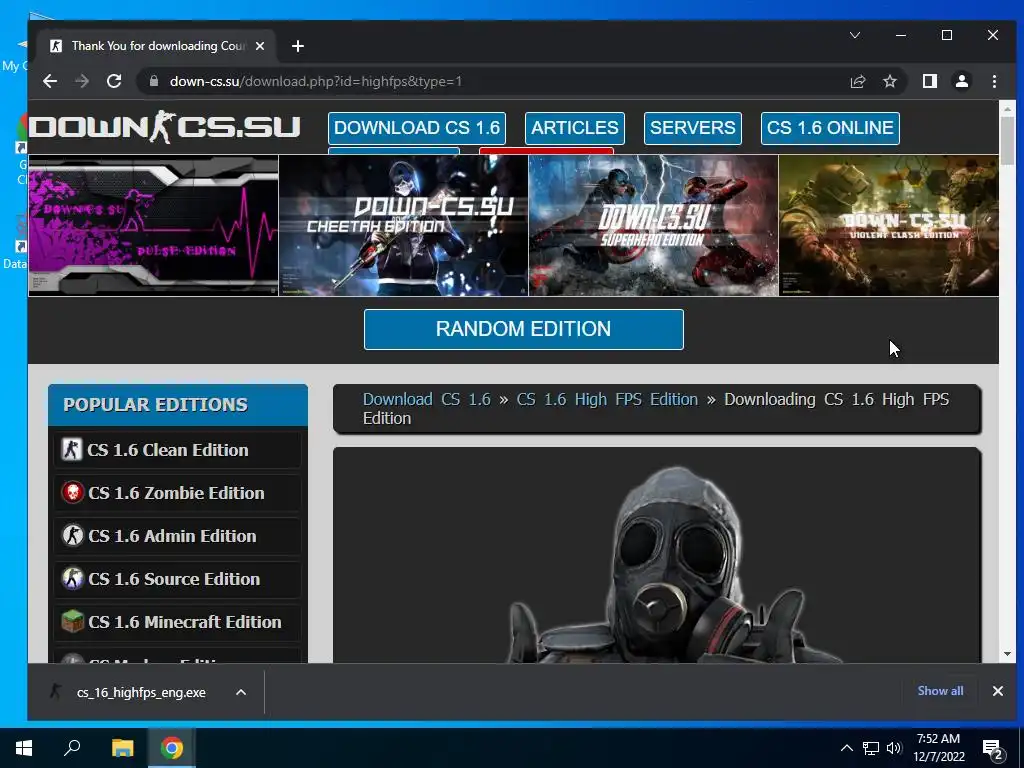Open the Cheetah Edition banner
Viewport: 1024px width, 768px height.
pos(403,225)
